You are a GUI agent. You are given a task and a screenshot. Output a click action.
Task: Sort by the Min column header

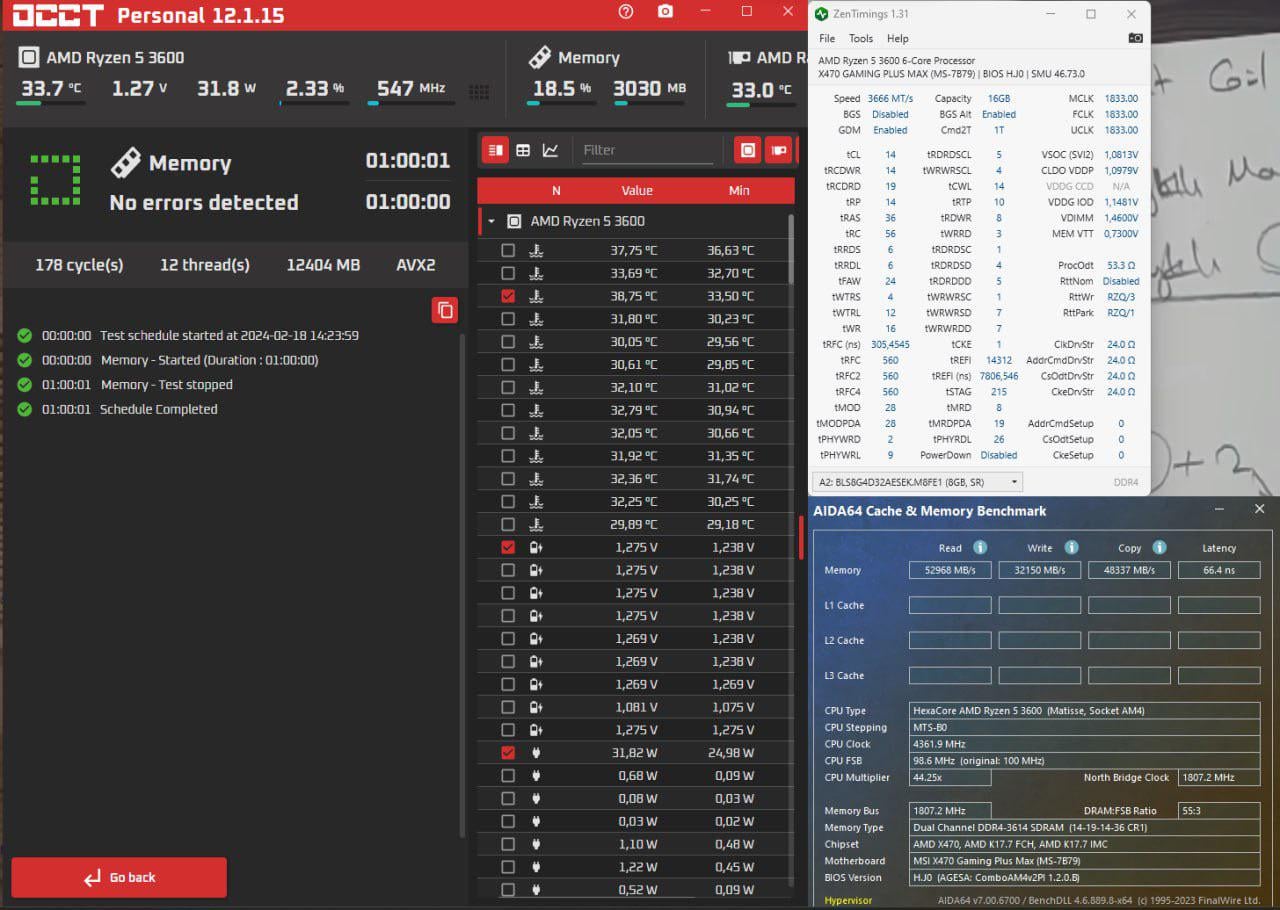pos(739,190)
